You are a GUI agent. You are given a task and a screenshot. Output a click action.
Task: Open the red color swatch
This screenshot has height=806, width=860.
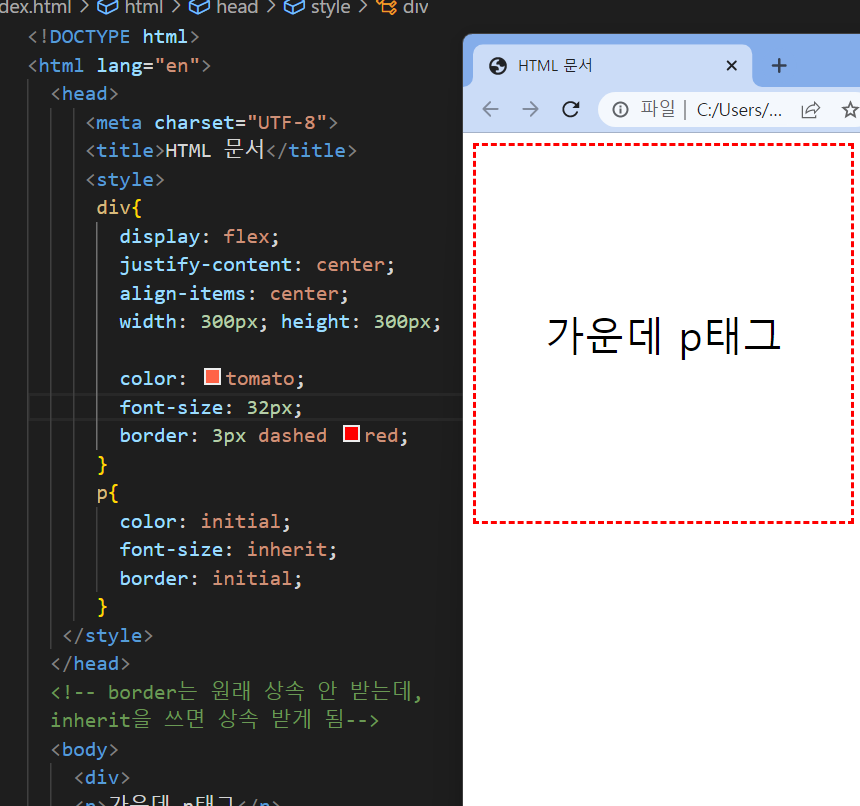pos(351,434)
